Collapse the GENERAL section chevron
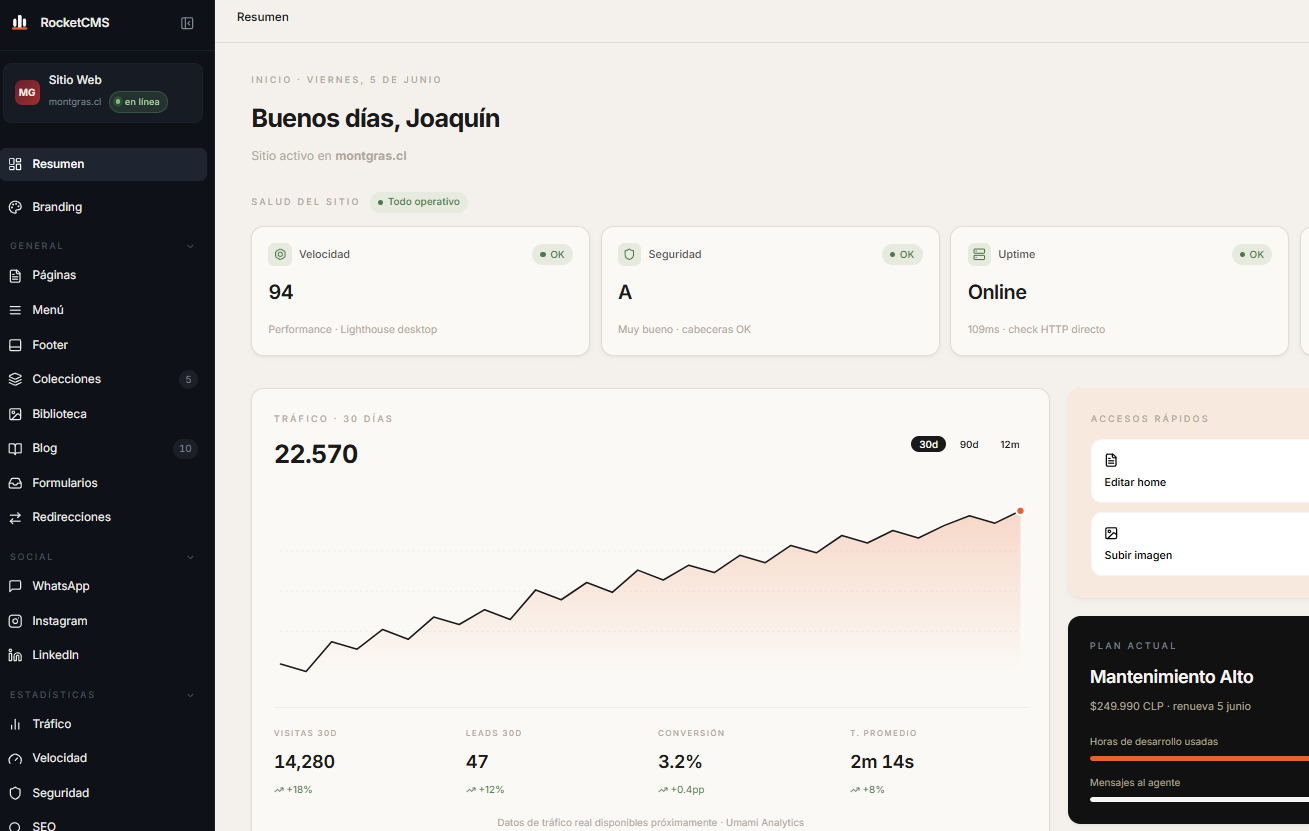The height and width of the screenshot is (831, 1309). point(190,246)
